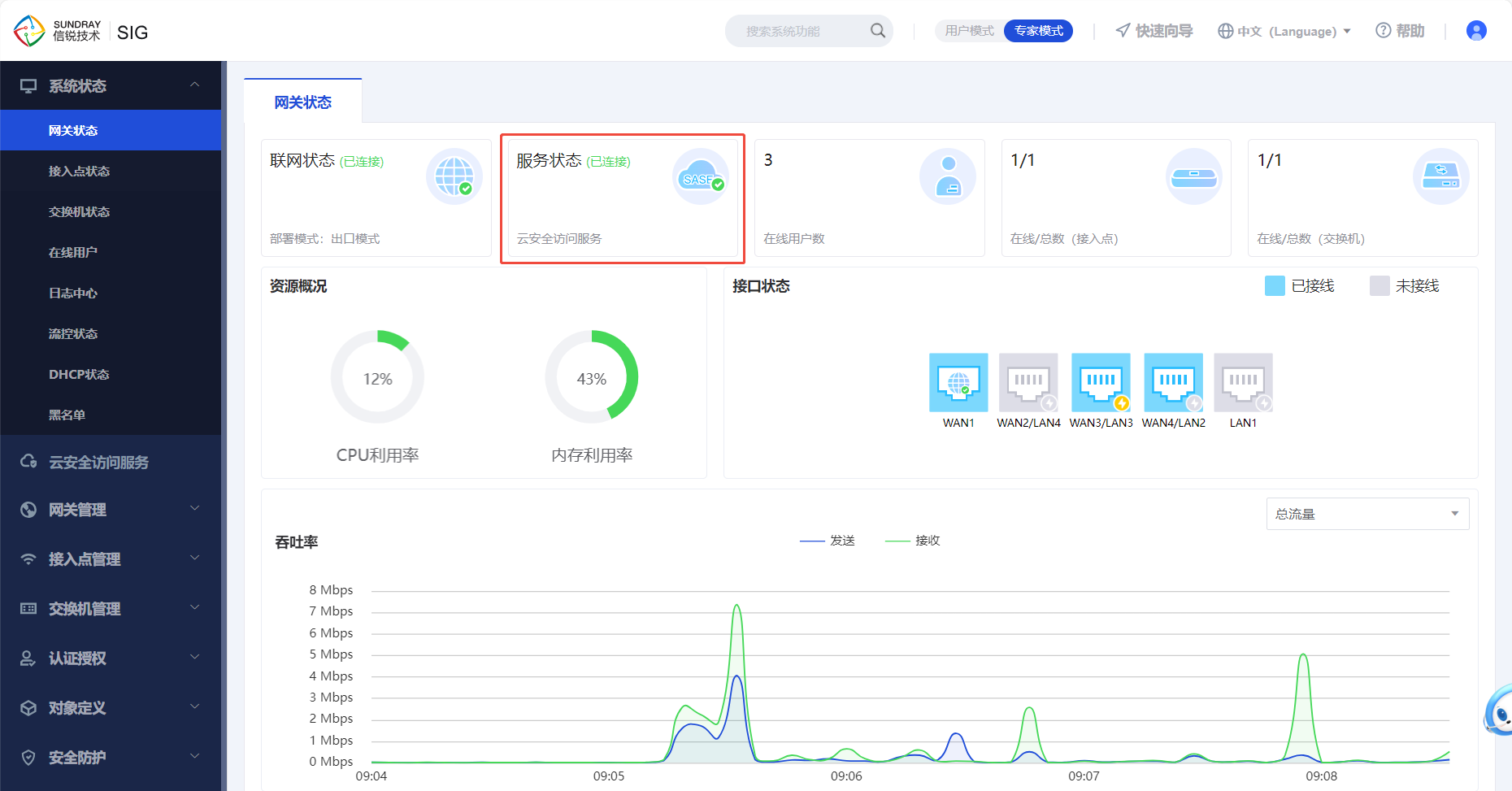Click the security protection shield icon

coord(28,758)
